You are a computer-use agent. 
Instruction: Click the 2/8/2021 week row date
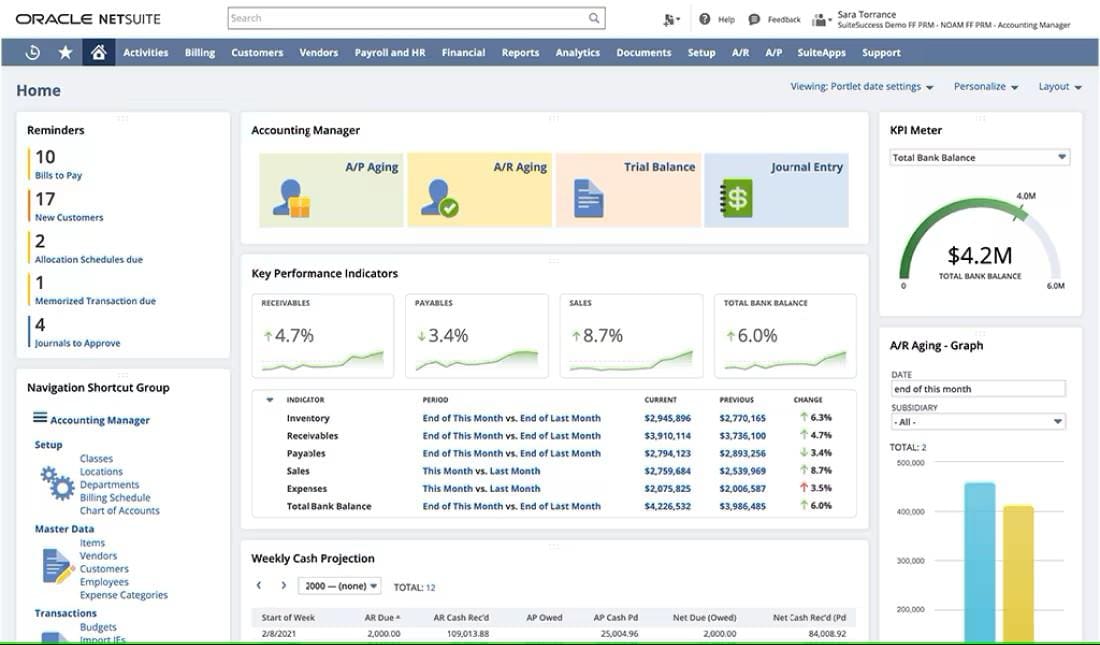pyautogui.click(x=279, y=634)
